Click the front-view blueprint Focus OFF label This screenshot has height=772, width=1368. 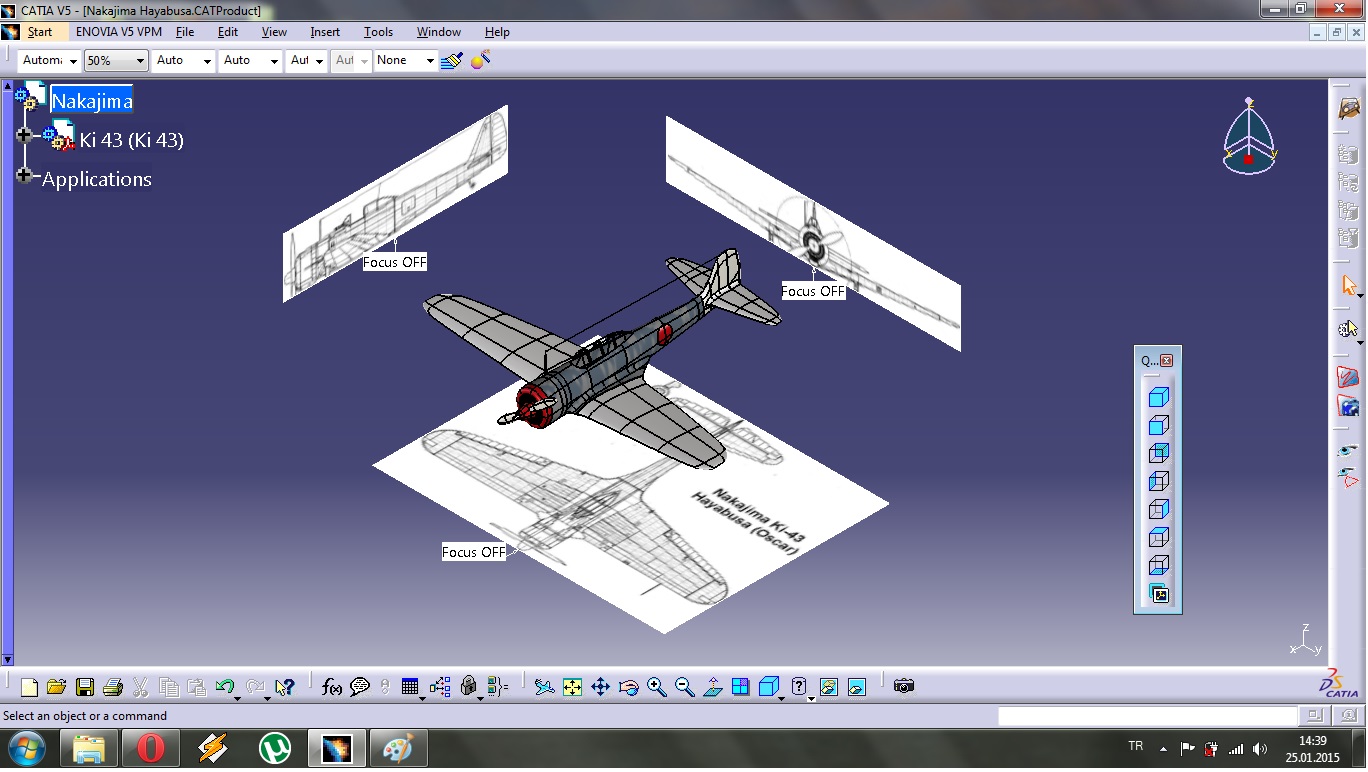click(813, 291)
